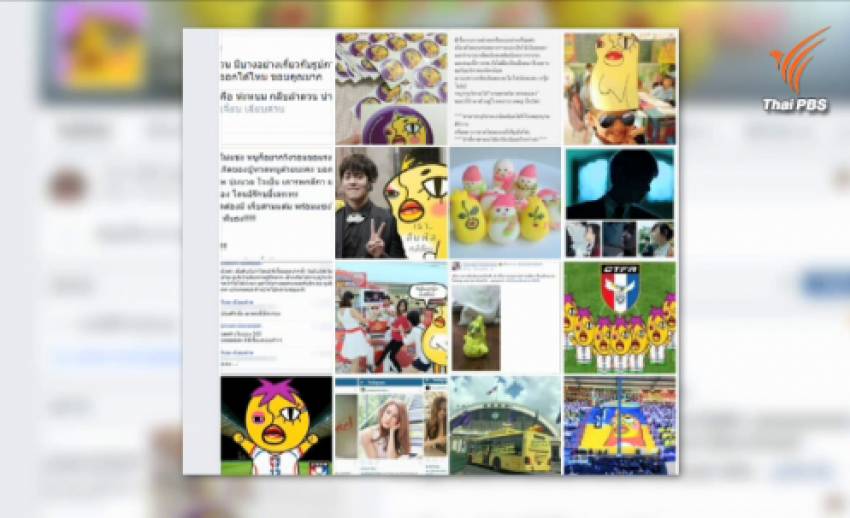850x518 pixels.
Task: Open post with green clay figure photo
Action: pyautogui.click(x=505, y=318)
